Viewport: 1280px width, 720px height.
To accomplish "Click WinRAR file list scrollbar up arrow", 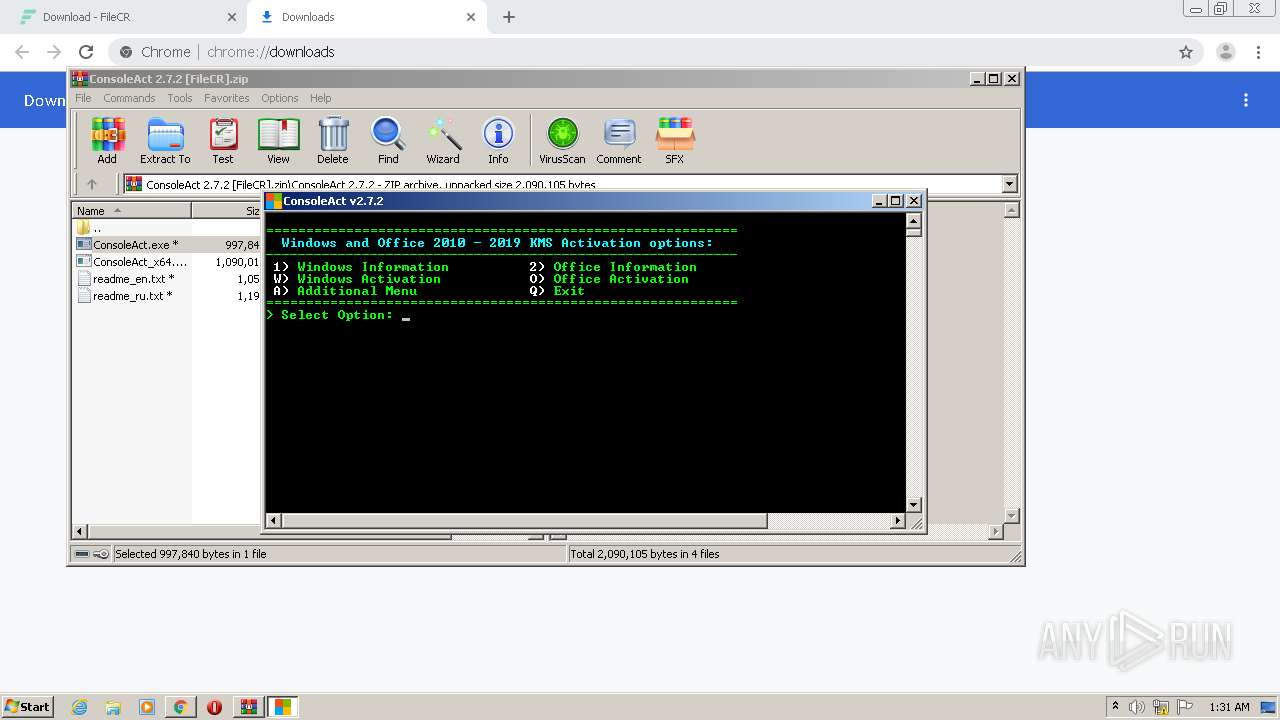I will (x=1011, y=210).
